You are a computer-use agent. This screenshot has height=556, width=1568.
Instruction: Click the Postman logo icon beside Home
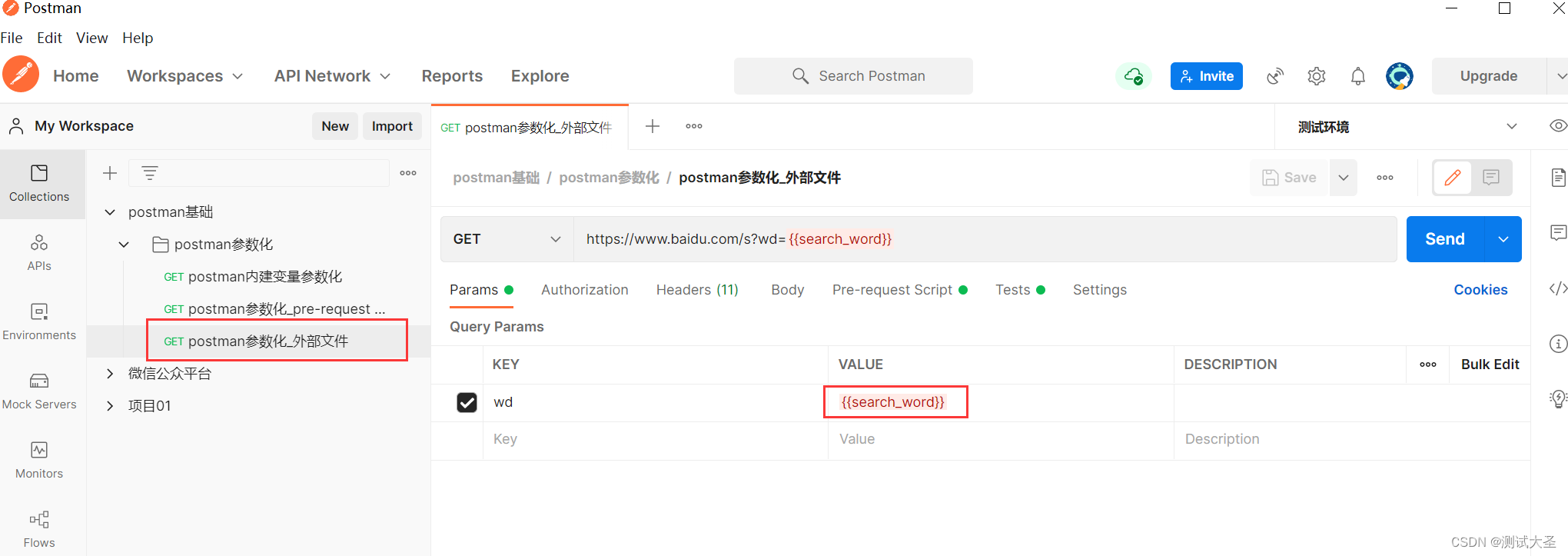coord(21,75)
